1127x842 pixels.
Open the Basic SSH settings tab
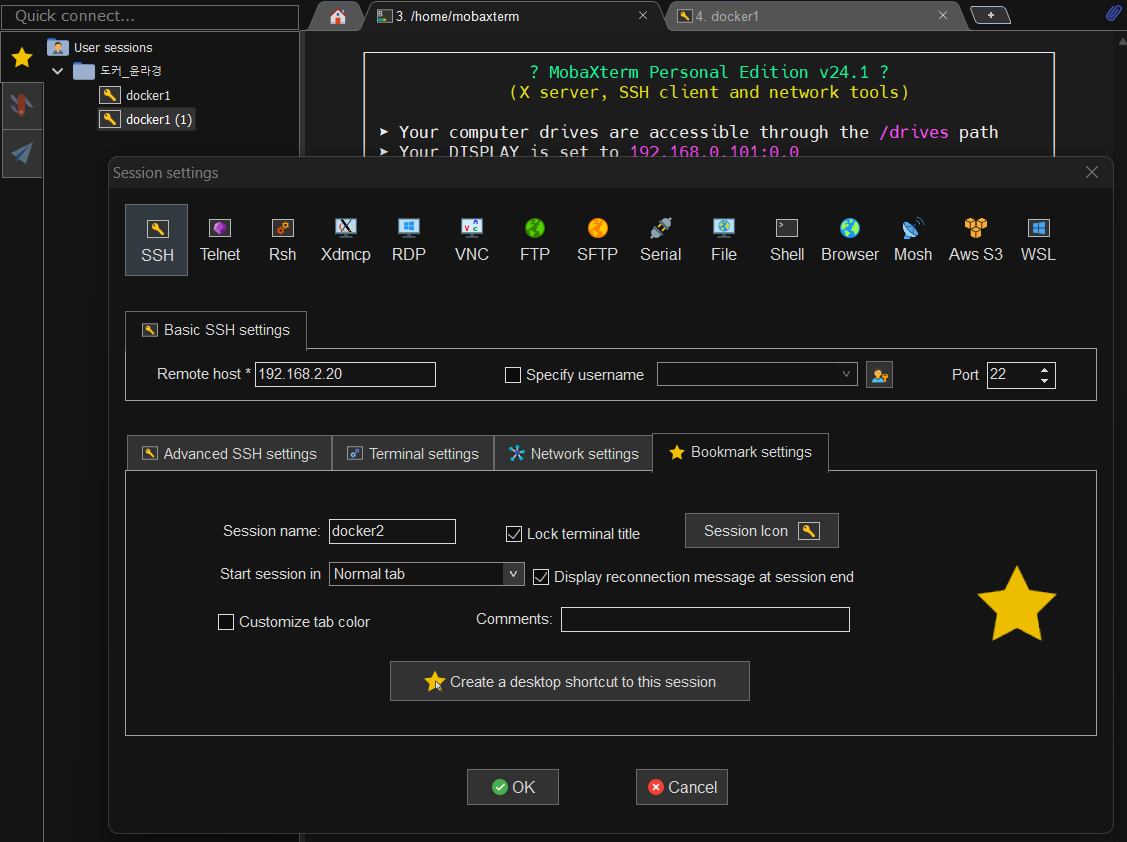(x=216, y=330)
